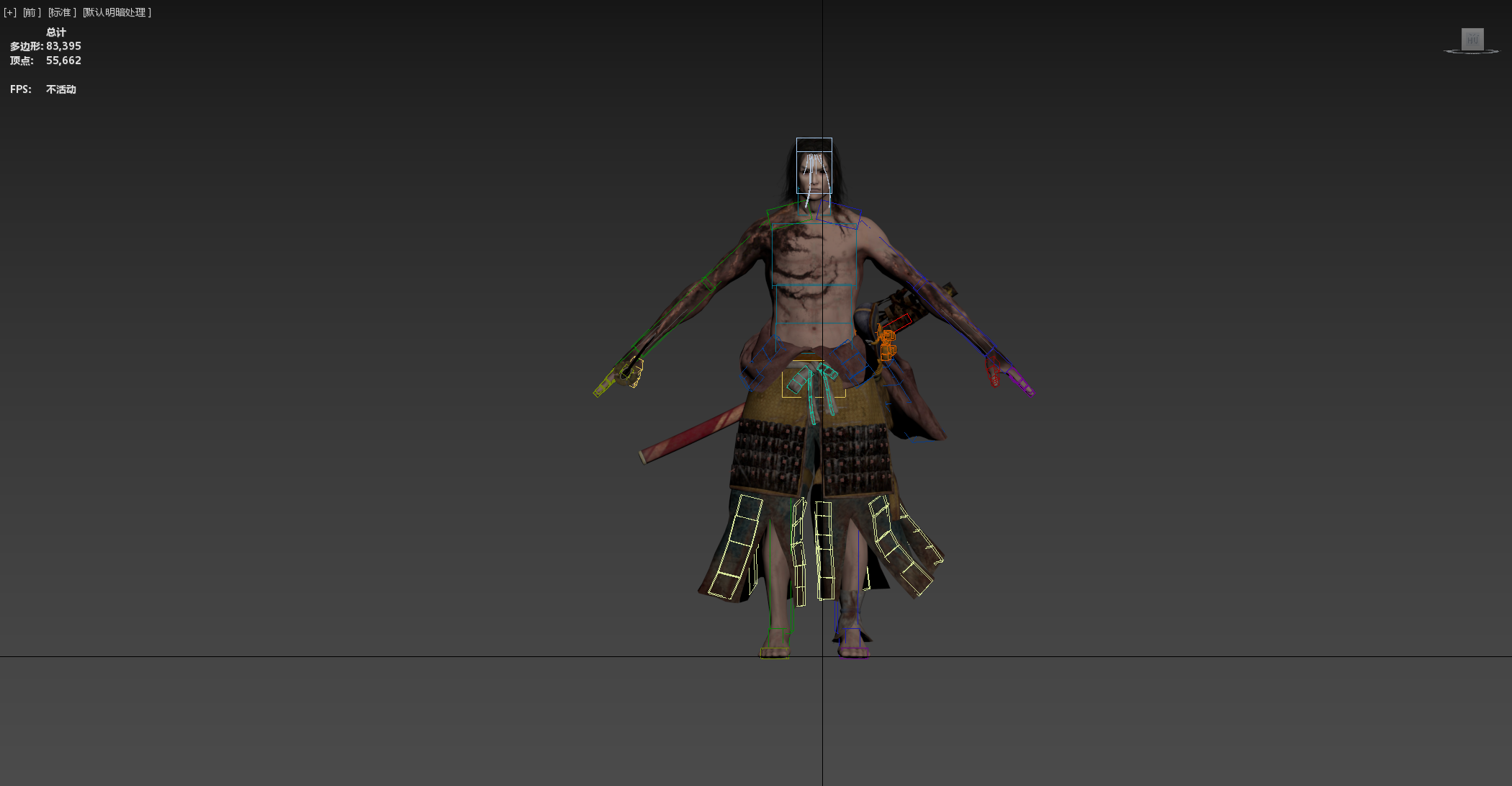Select the blue foot bone, screen right

[852, 638]
